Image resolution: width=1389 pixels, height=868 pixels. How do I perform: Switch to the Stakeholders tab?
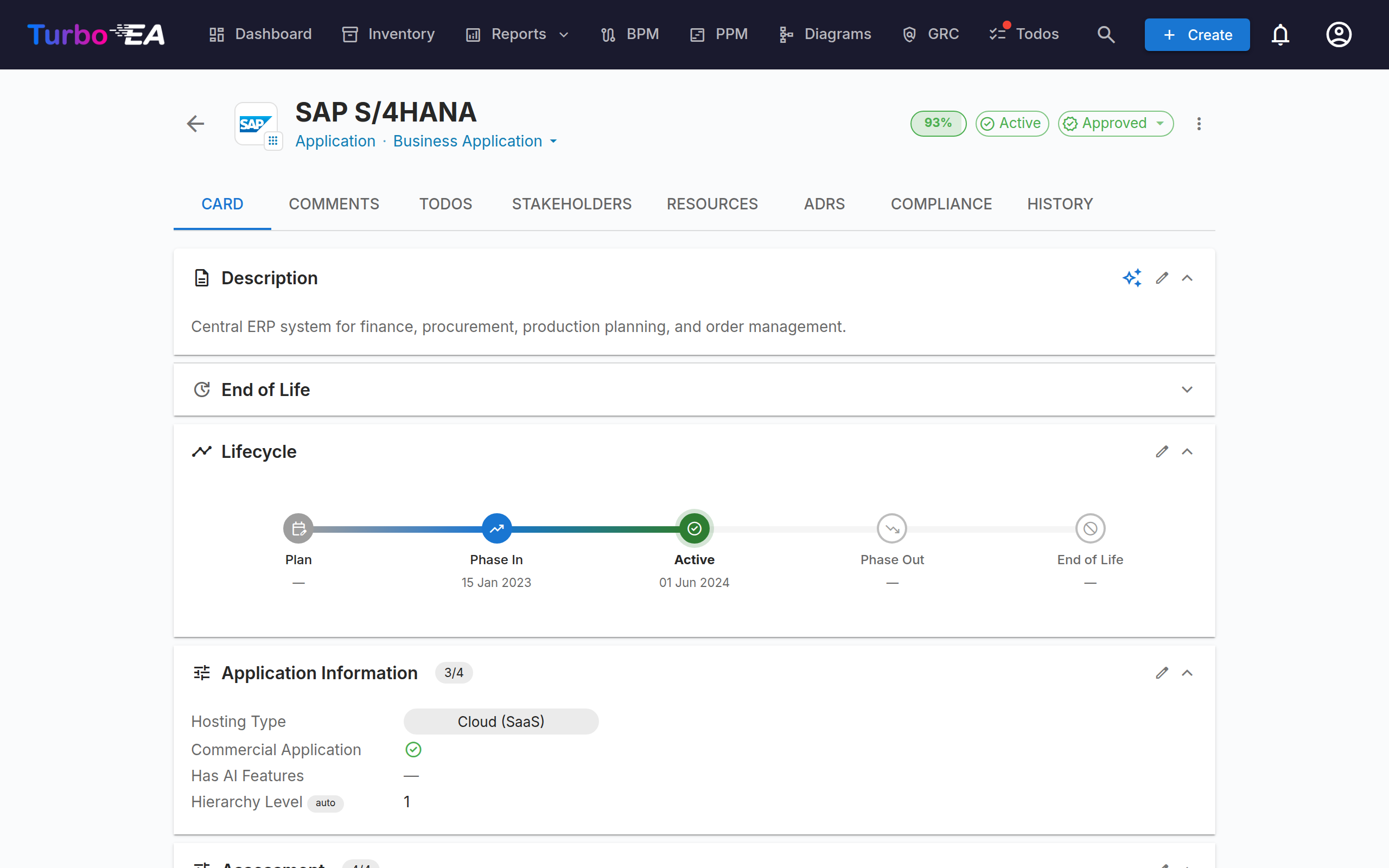click(x=572, y=204)
